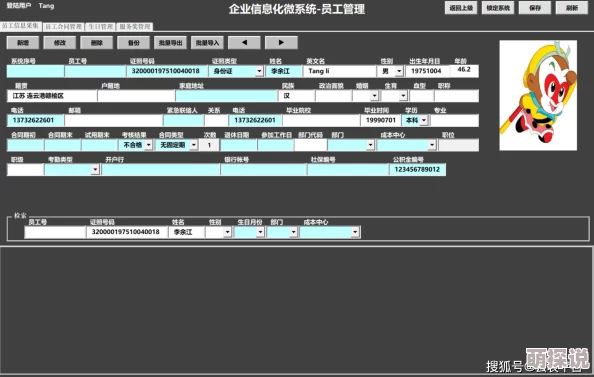This screenshot has height=377, width=594.
Task: Open the 成本中心 dropdown in search panel
Action: pos(355,232)
